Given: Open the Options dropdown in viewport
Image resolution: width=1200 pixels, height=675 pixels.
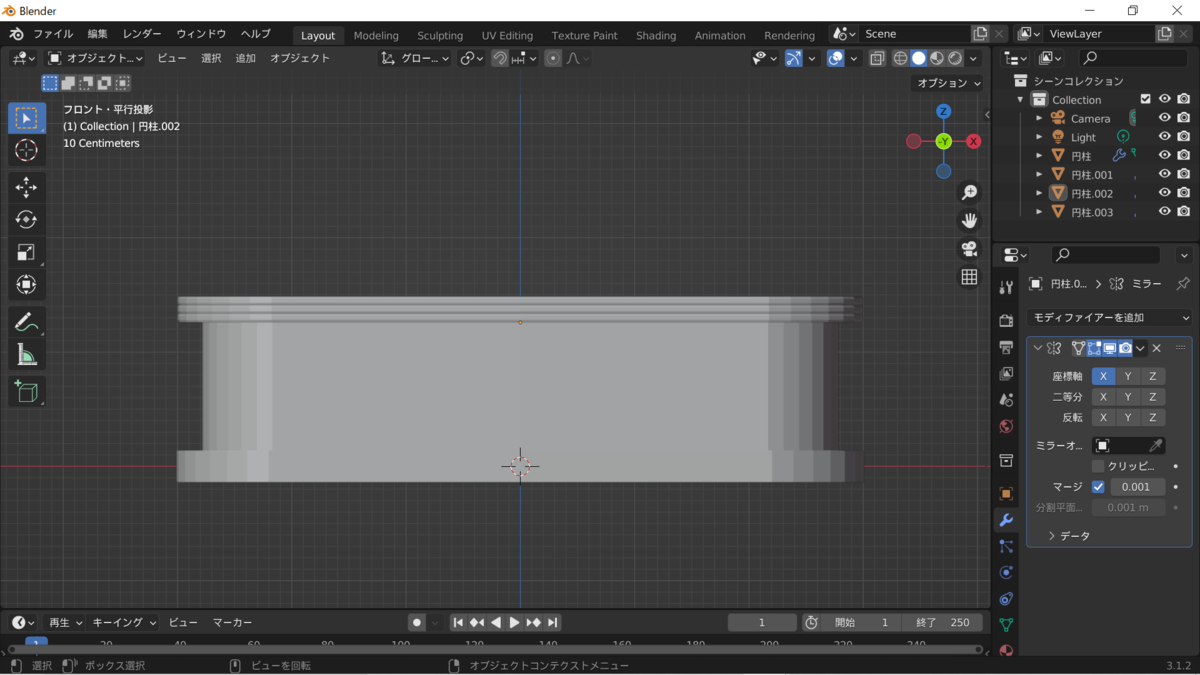Looking at the screenshot, I should (x=948, y=83).
